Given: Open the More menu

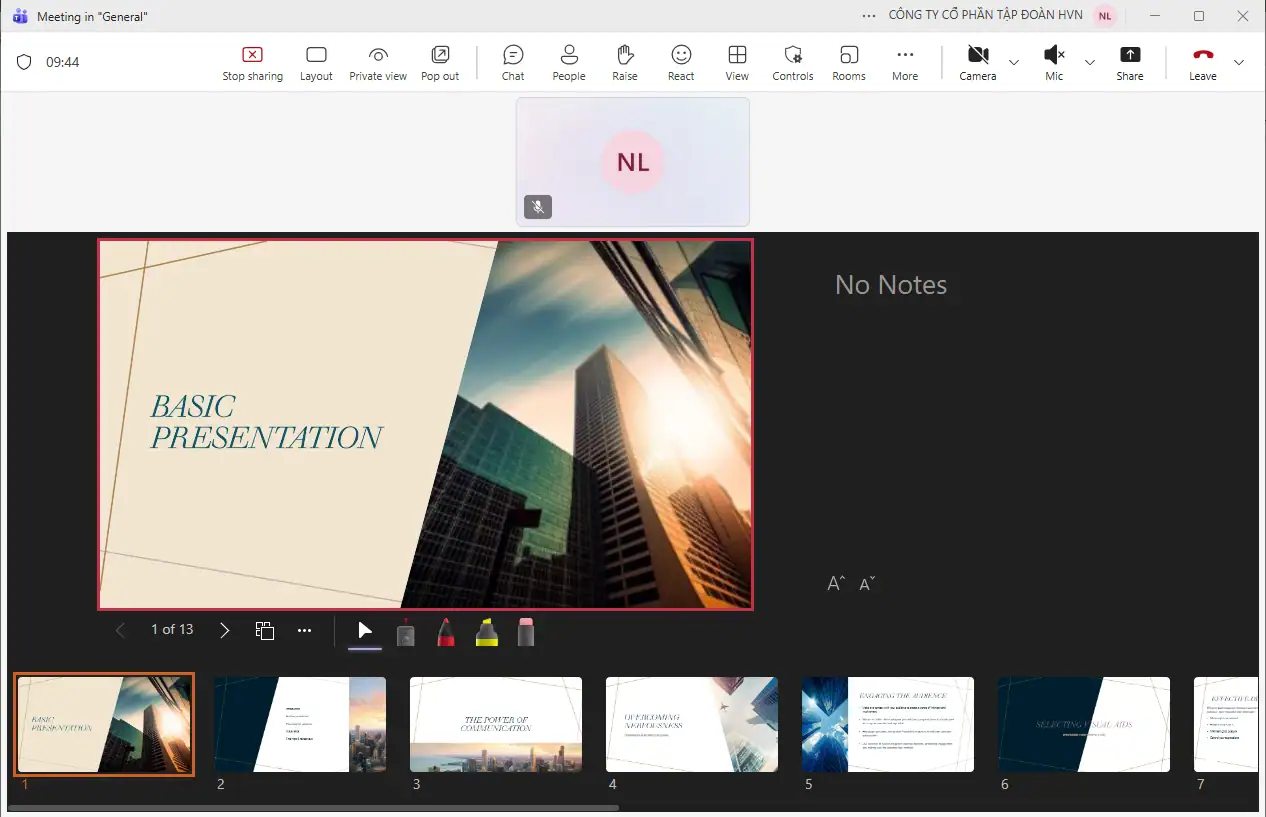Looking at the screenshot, I should tap(905, 63).
